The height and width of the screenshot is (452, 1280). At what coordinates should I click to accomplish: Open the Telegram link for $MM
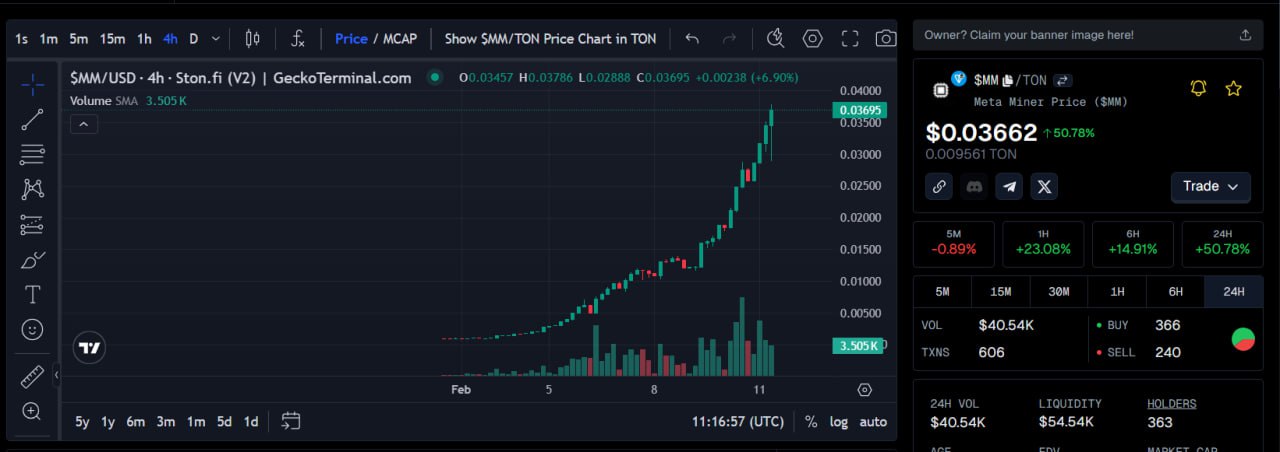tap(1009, 186)
